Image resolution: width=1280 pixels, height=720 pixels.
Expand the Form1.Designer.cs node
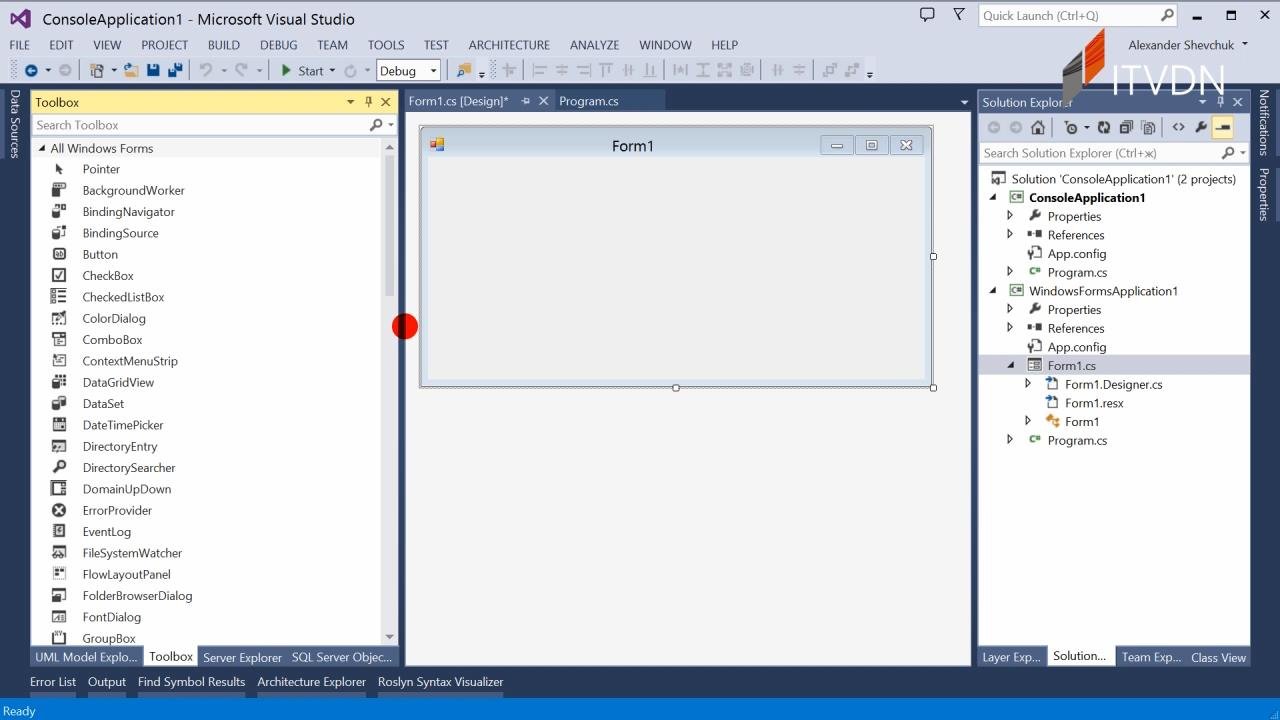click(x=1028, y=384)
